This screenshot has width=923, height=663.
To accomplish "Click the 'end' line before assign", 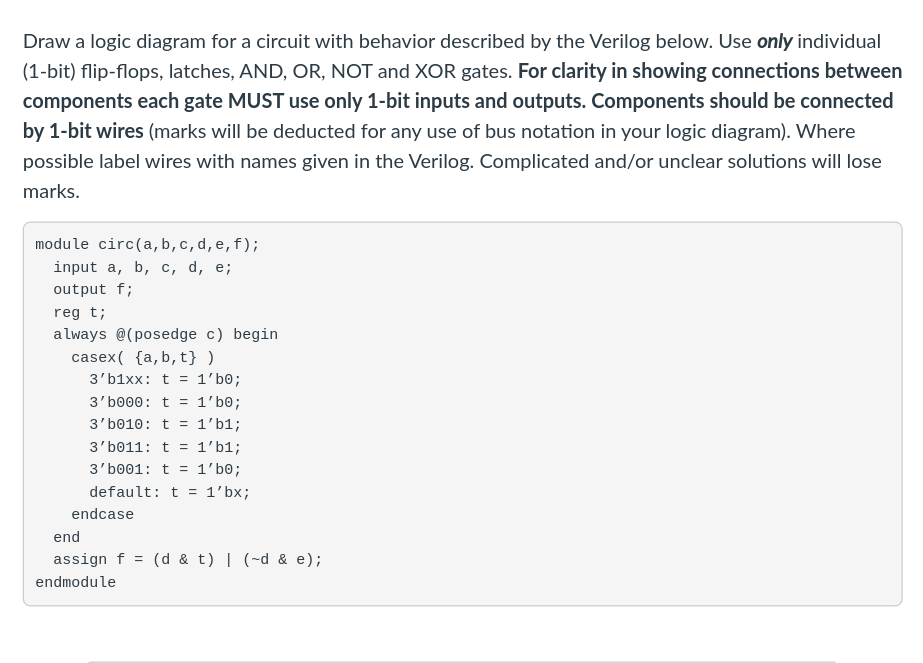I will pyautogui.click(x=66, y=538).
